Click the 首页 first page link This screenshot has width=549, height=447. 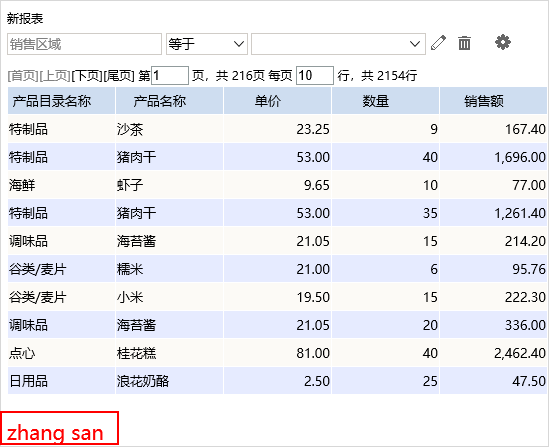(x=23, y=76)
